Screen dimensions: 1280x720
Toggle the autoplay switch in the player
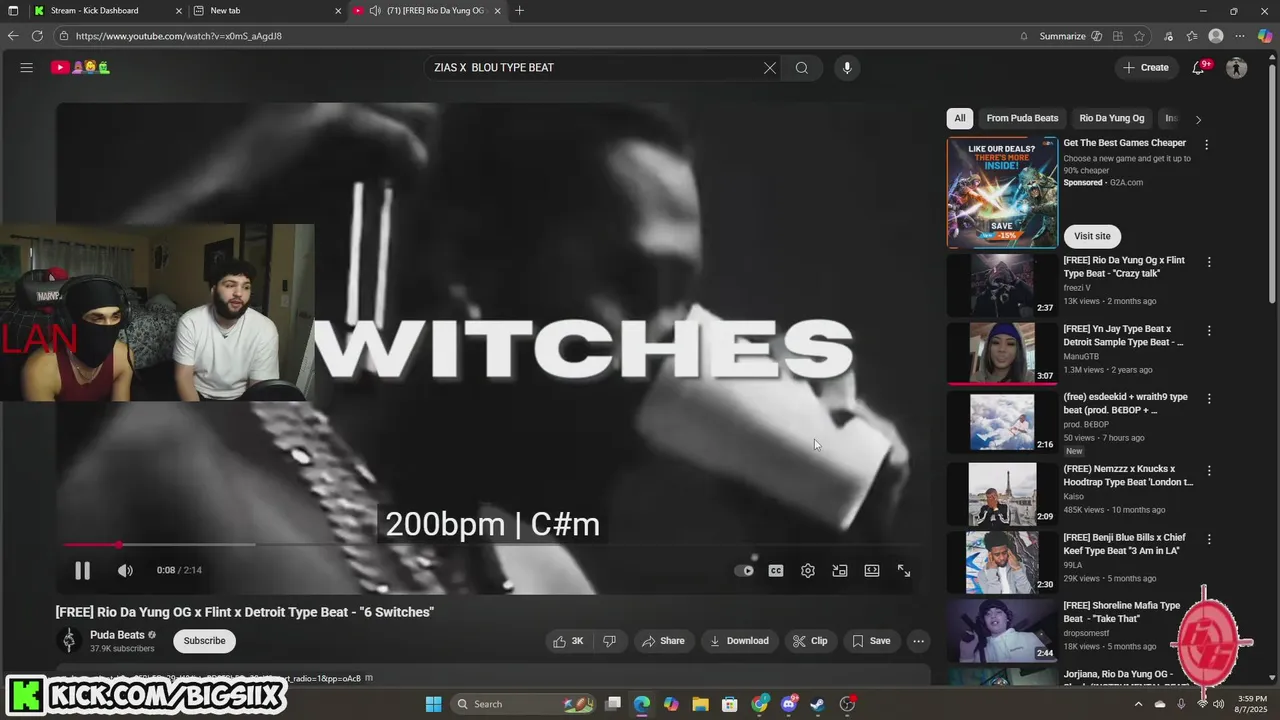(x=744, y=571)
